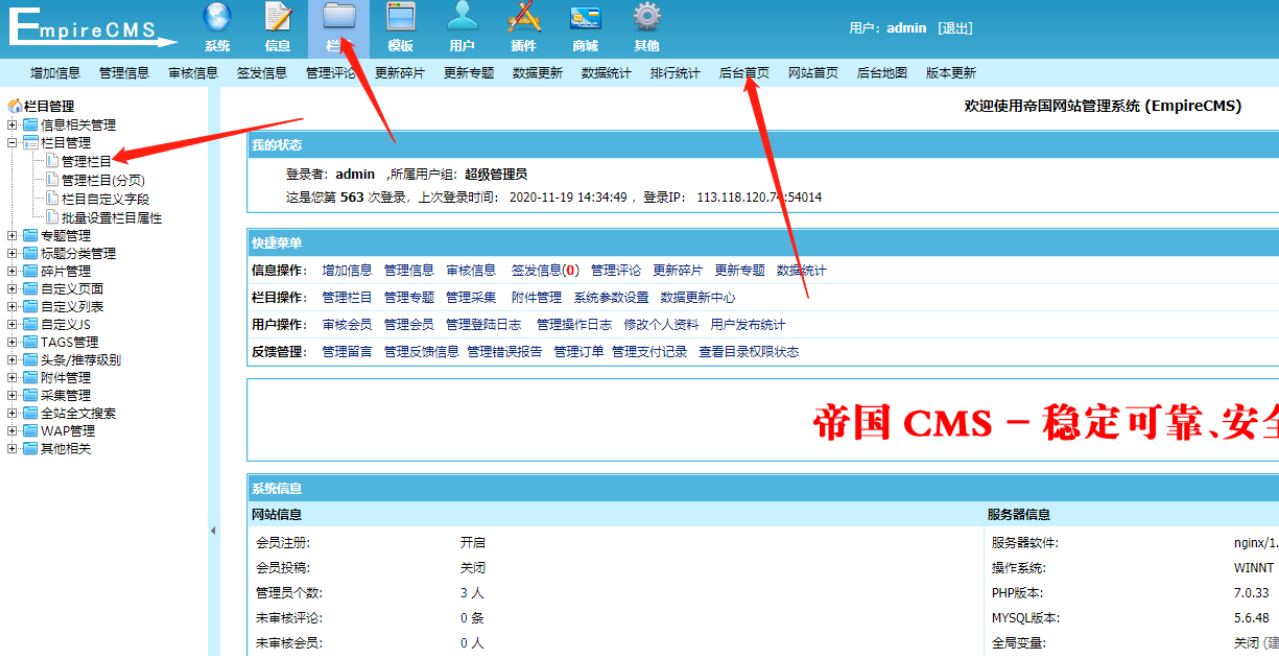1279x656 pixels.
Task: Select 批量设置栏目属性 in sidebar tree
Action: 111,218
